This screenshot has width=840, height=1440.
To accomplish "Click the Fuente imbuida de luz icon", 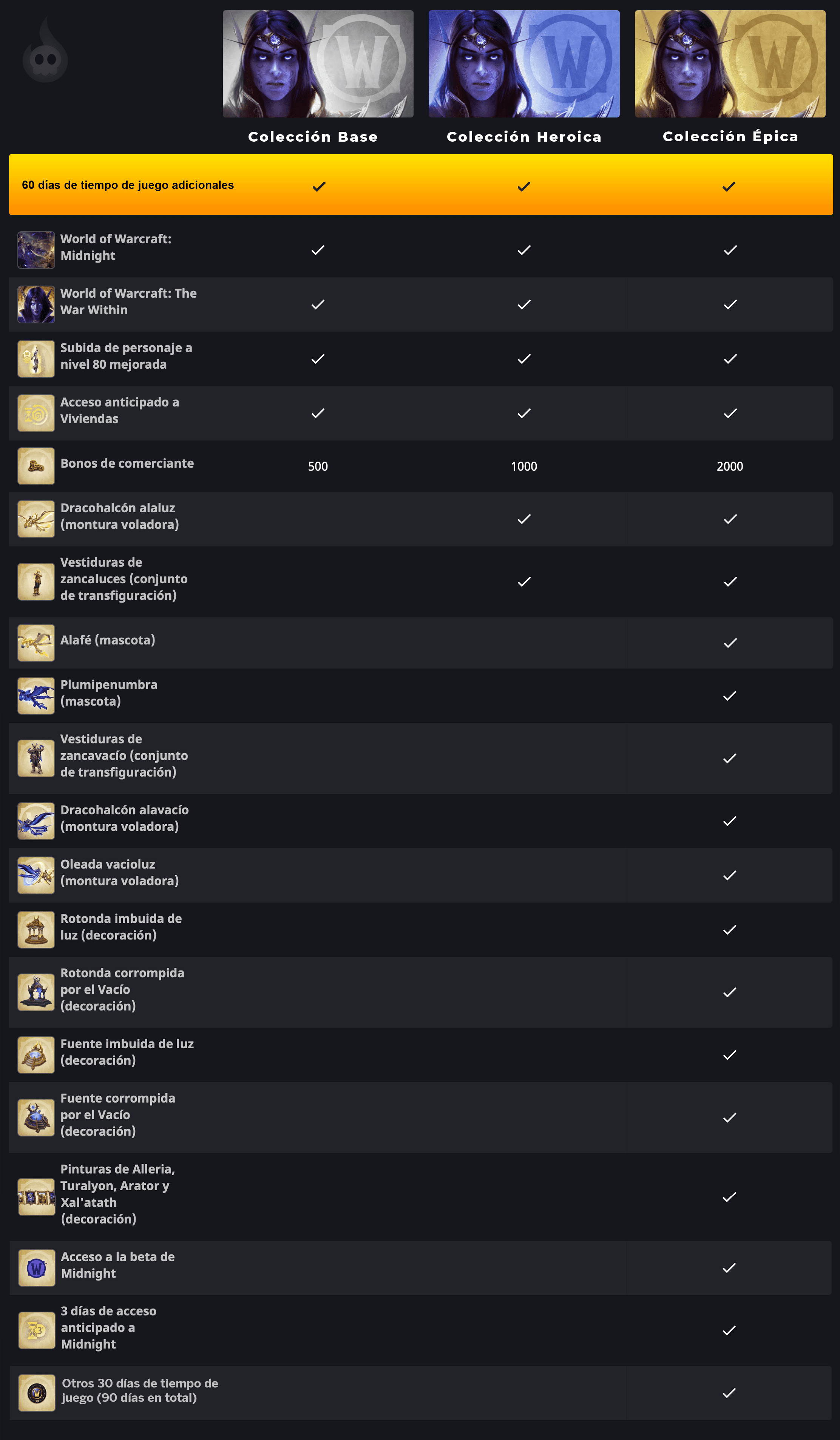I will point(36,1054).
